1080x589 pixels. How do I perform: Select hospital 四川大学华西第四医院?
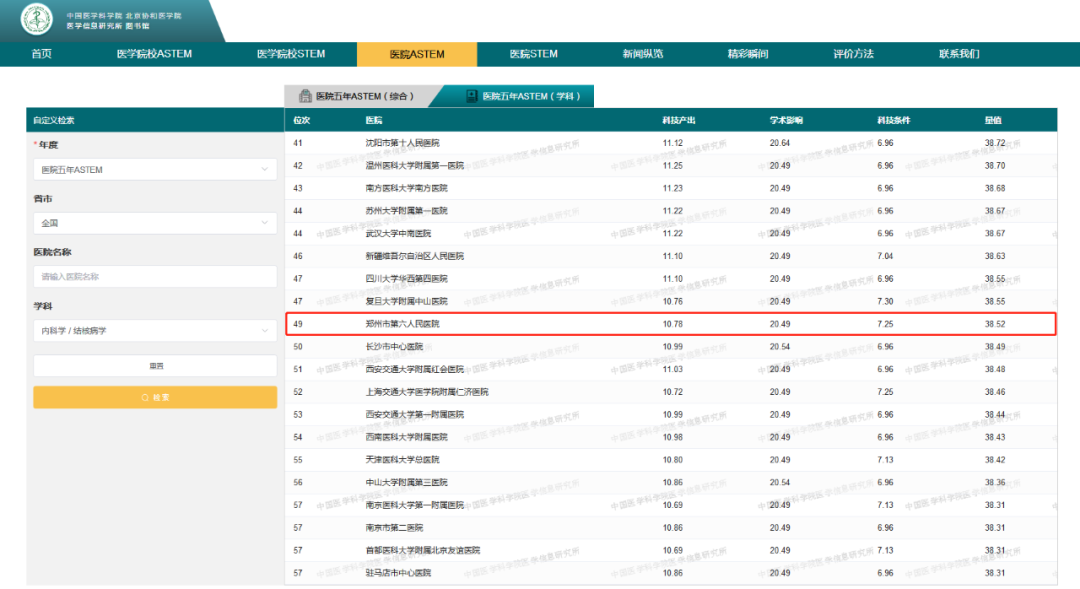coord(406,278)
